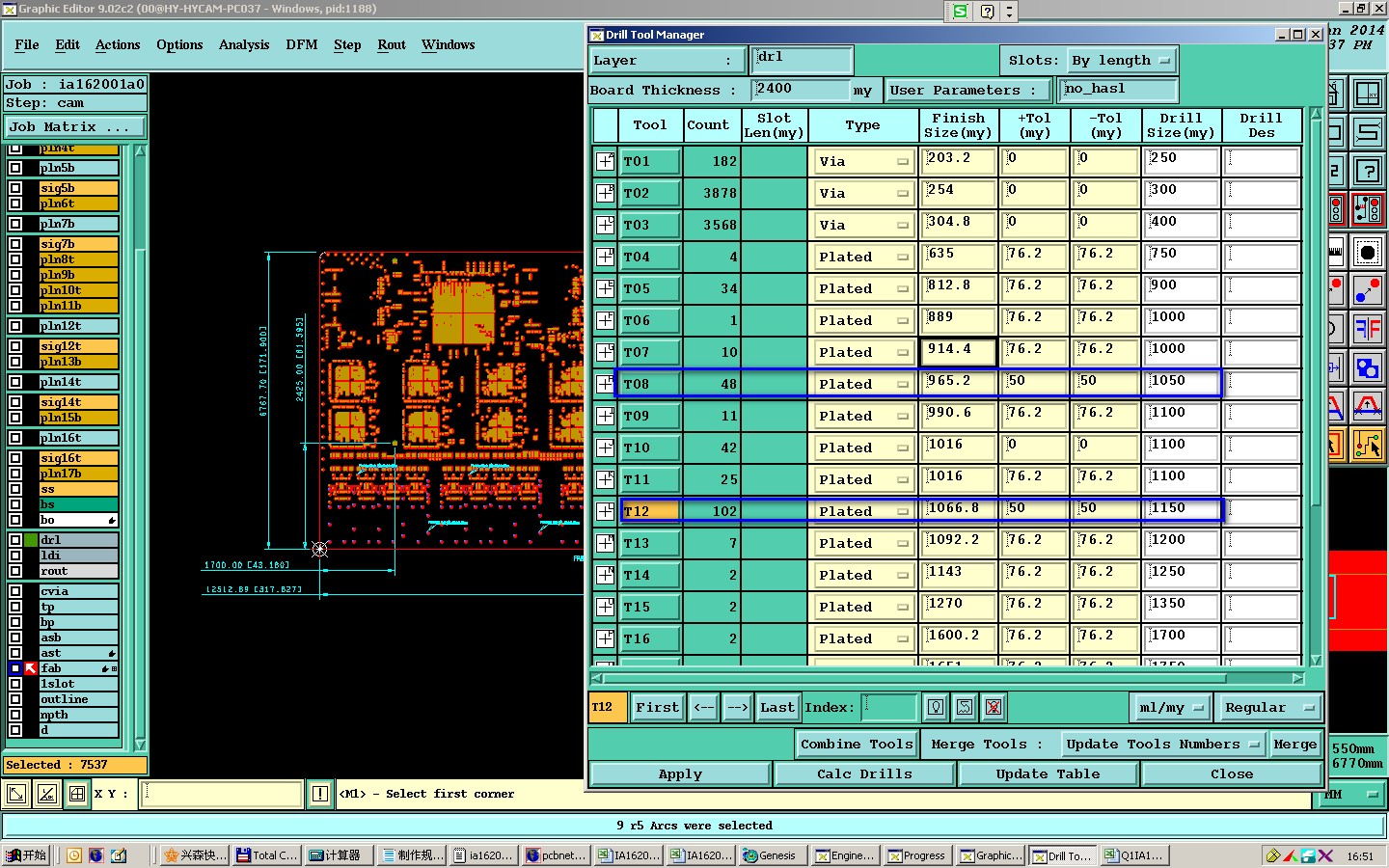Viewport: 1389px width, 868px height.
Task: Select the mirror F tool icon
Action: (1368, 329)
